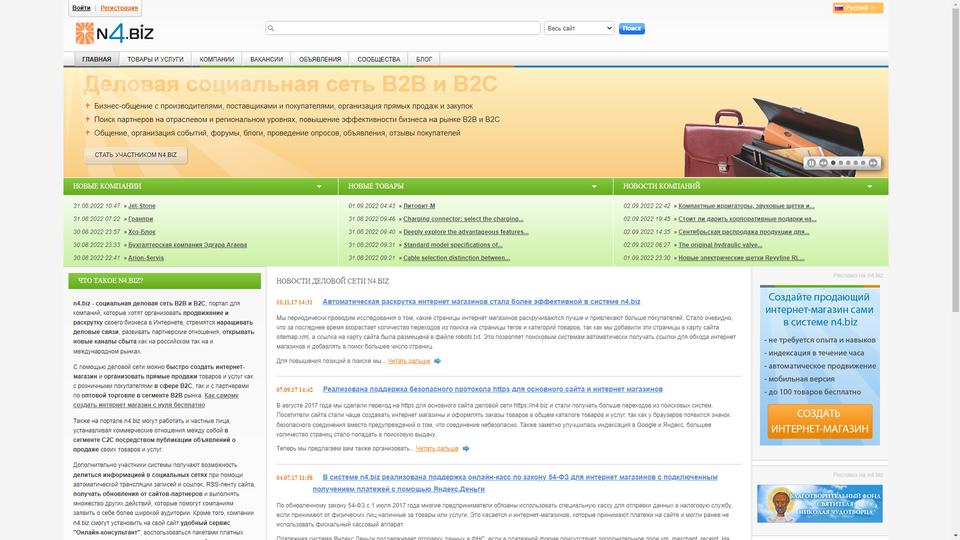Open news Компактные ирригаторы, звуковые щетки
The image size is (960, 540).
tap(746, 206)
